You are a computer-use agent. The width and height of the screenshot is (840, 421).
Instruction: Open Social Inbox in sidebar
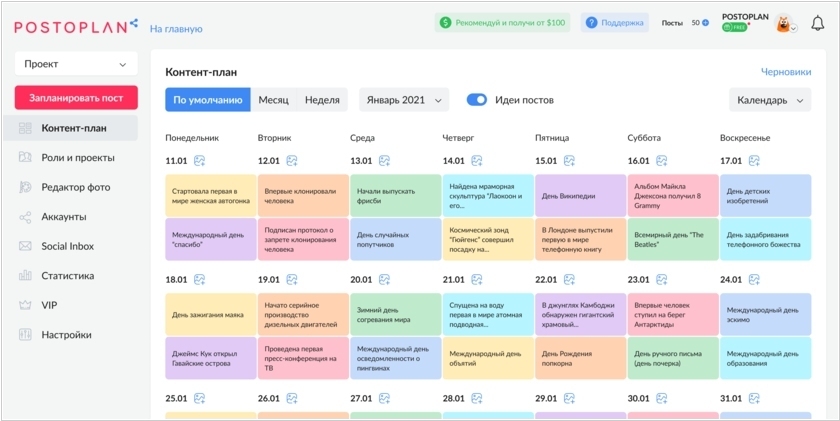(67, 246)
